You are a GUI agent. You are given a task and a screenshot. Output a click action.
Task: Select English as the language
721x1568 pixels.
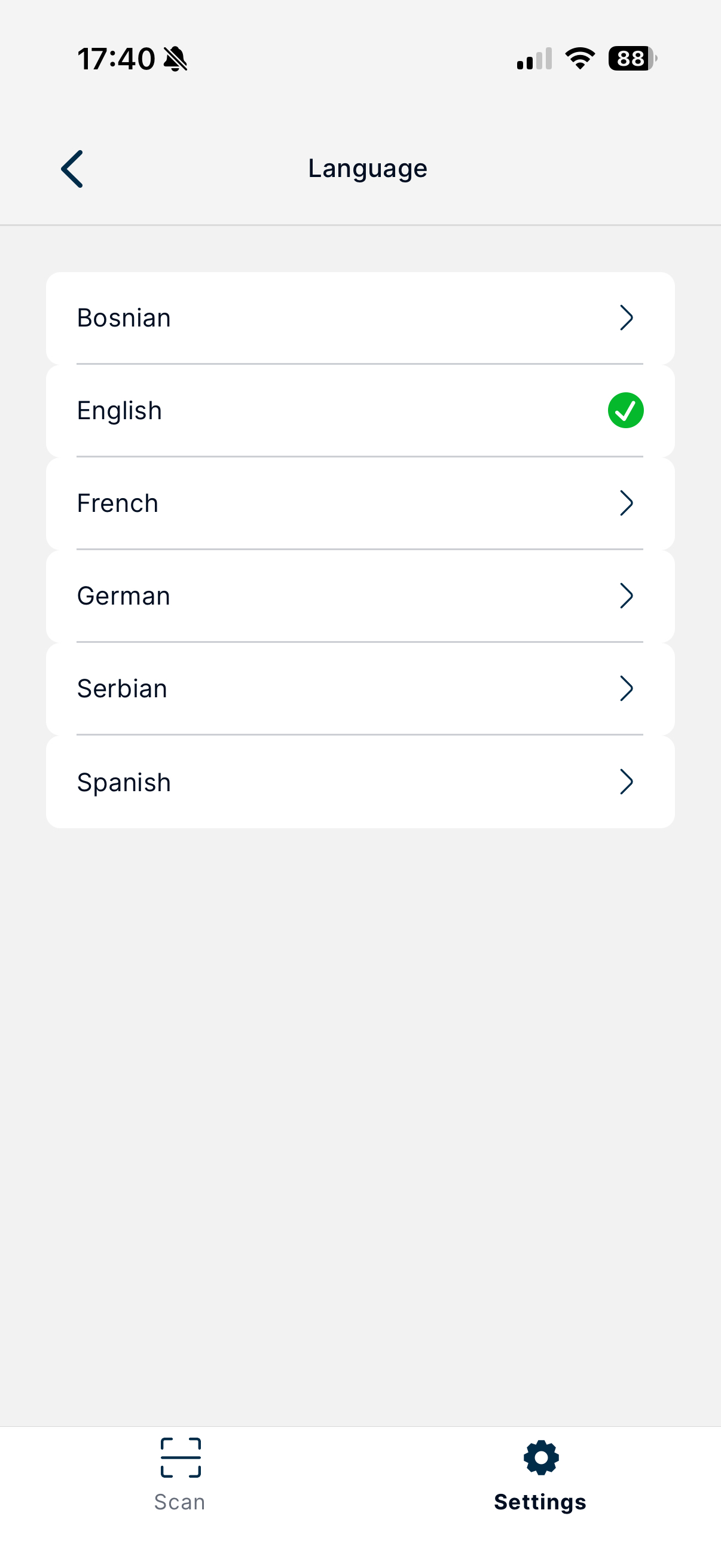pyautogui.click(x=360, y=410)
